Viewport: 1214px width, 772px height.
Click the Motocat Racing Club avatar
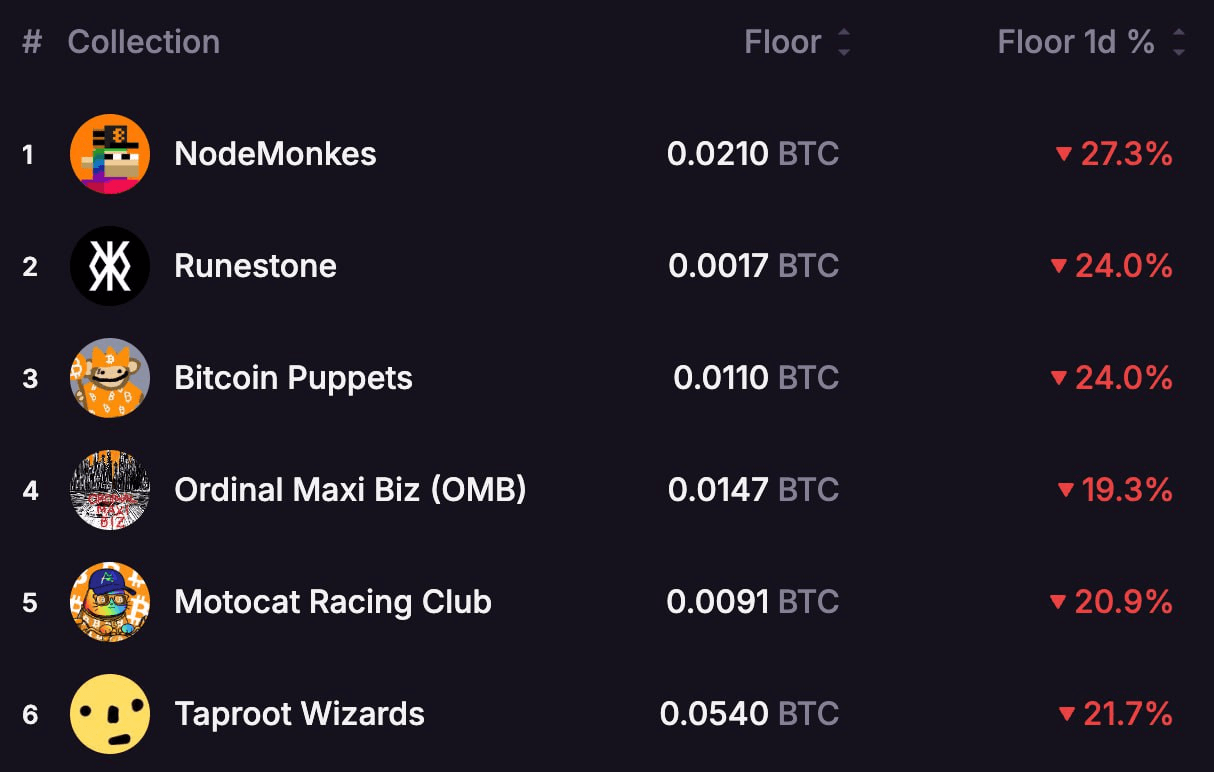click(x=110, y=602)
